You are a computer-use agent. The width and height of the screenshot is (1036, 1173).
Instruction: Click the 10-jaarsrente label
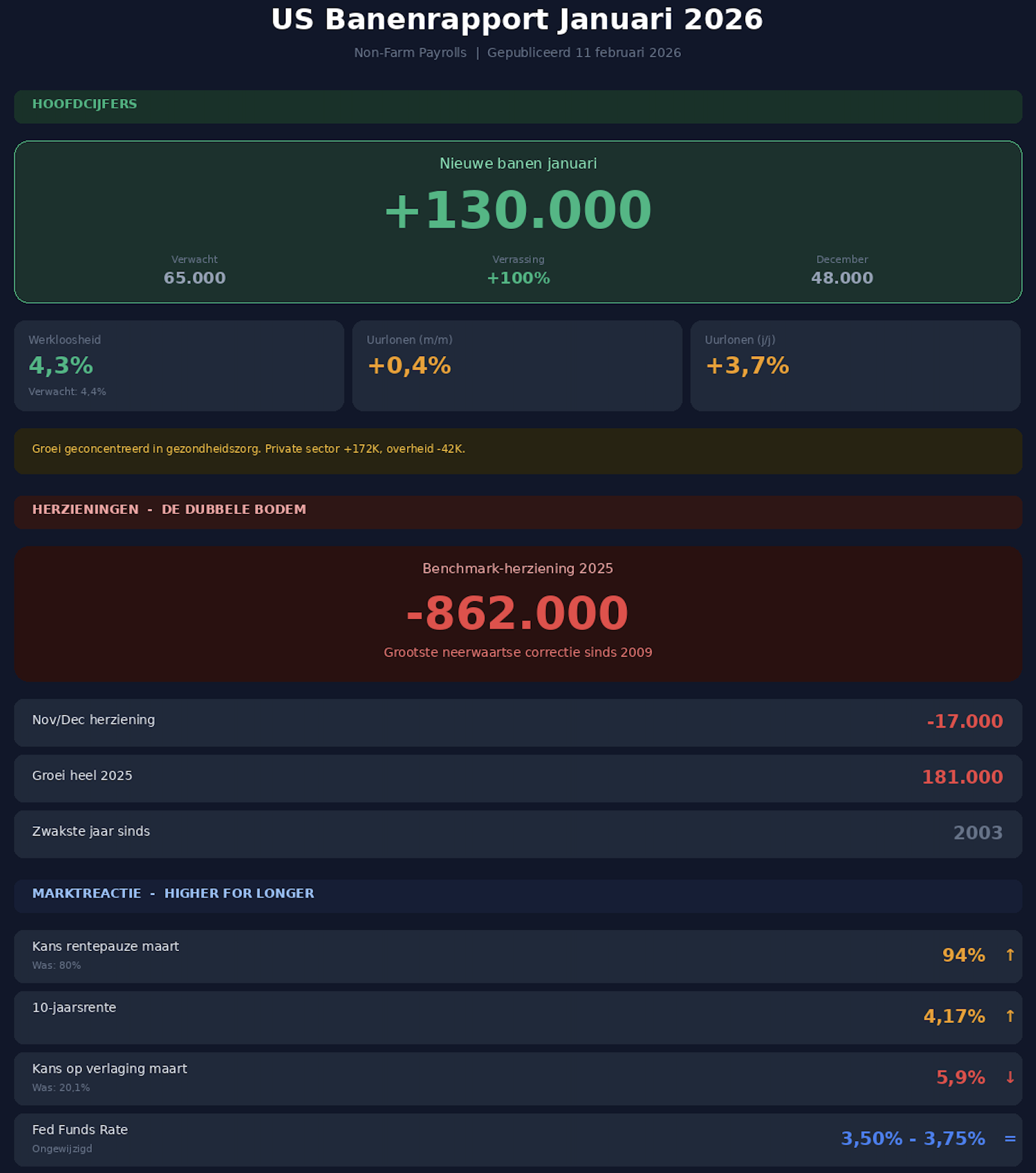pos(74,1007)
